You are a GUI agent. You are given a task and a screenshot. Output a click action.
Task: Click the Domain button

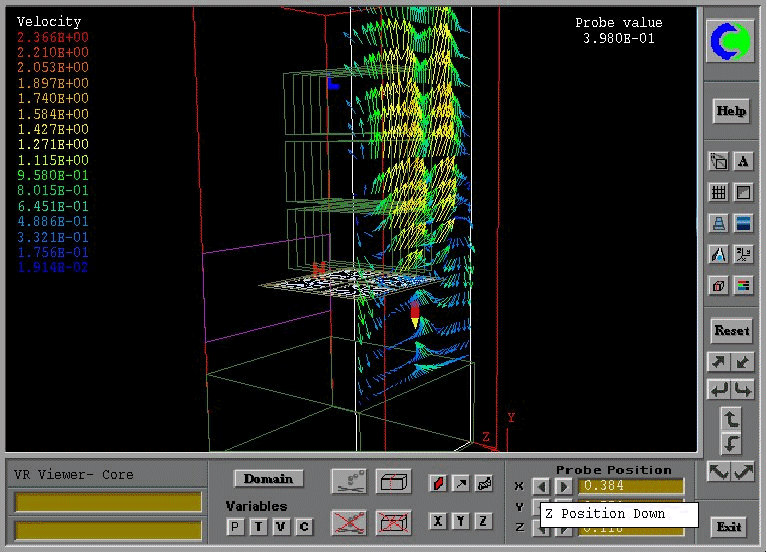[x=268, y=478]
